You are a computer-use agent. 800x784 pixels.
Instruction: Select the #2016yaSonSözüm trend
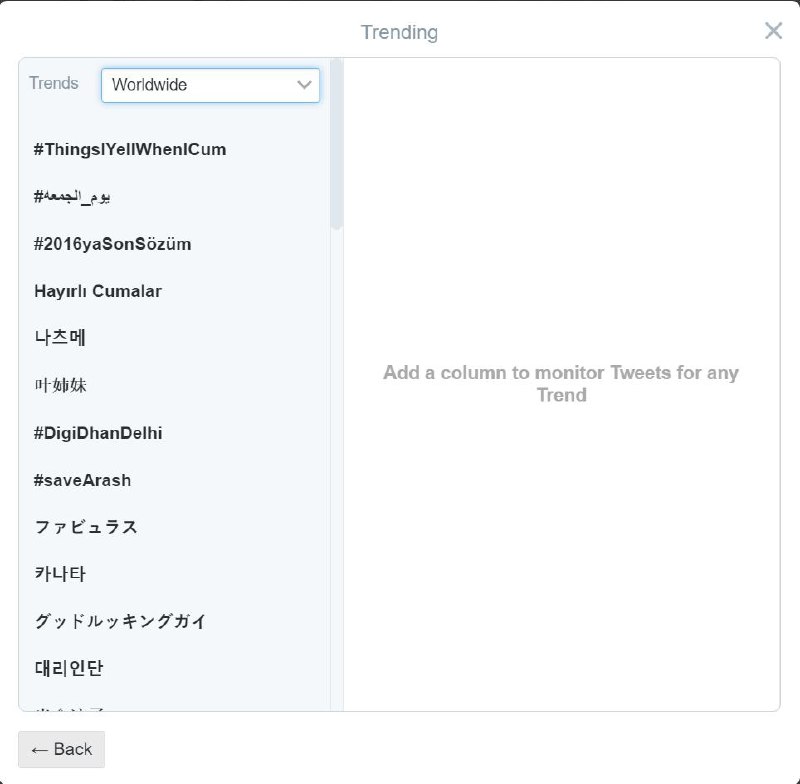(112, 244)
